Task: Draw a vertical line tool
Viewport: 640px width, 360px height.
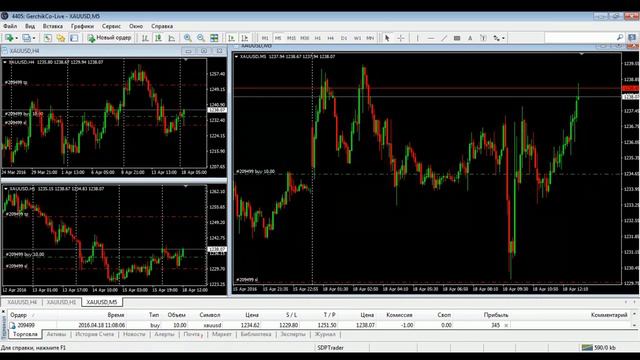Action: (x=418, y=38)
